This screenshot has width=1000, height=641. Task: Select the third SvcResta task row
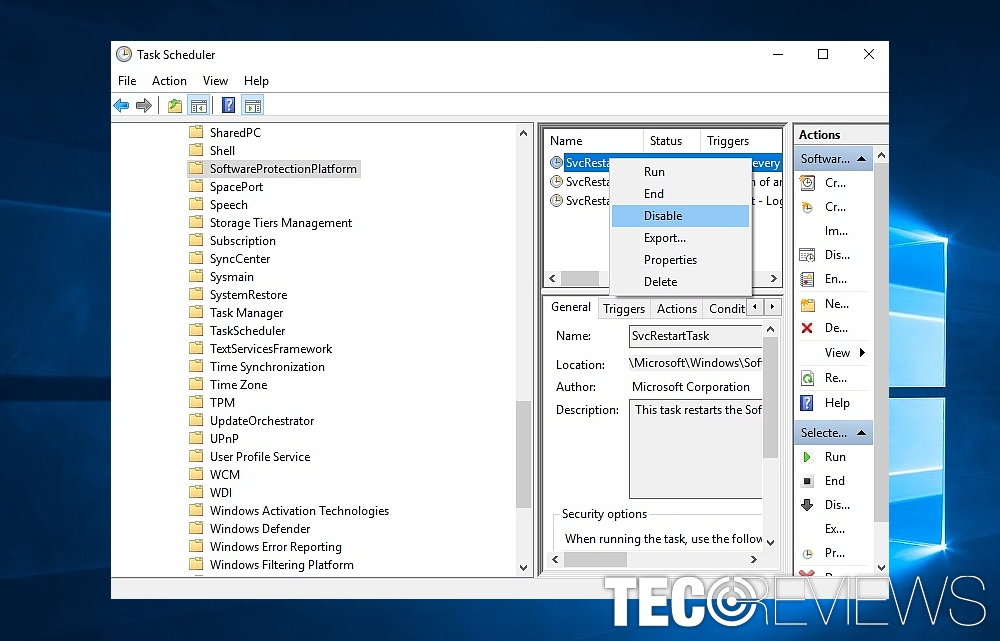click(666, 201)
